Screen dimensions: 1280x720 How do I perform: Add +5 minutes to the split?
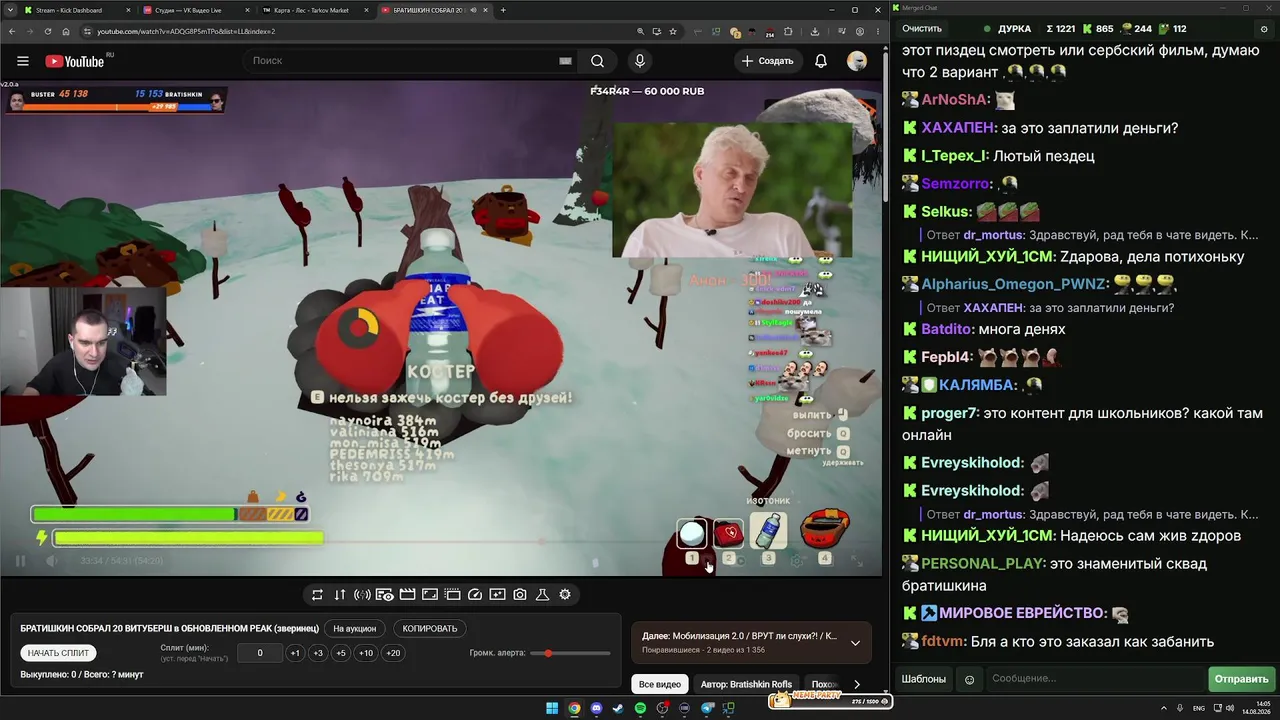pos(341,653)
